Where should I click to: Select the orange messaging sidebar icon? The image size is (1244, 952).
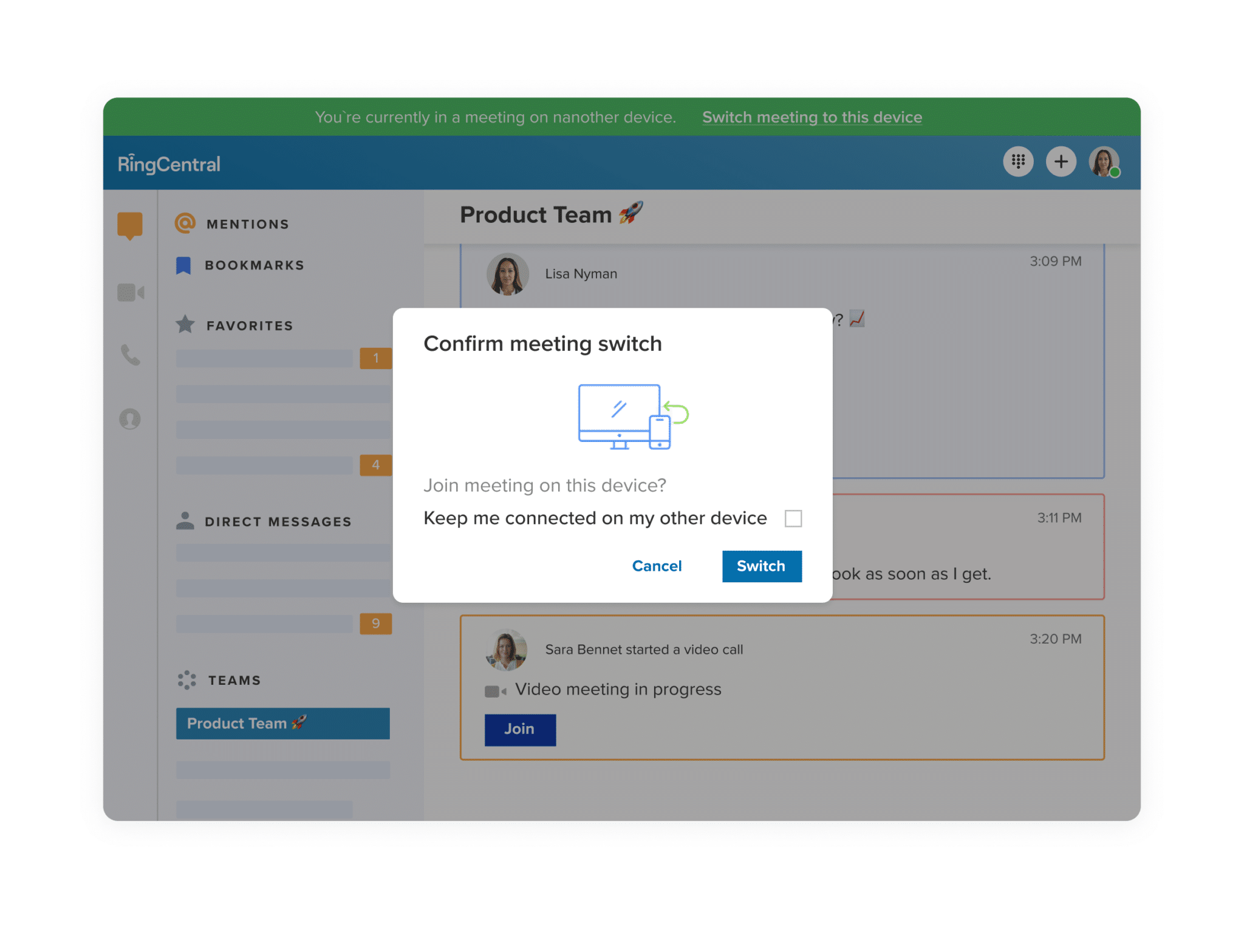pyautogui.click(x=129, y=225)
